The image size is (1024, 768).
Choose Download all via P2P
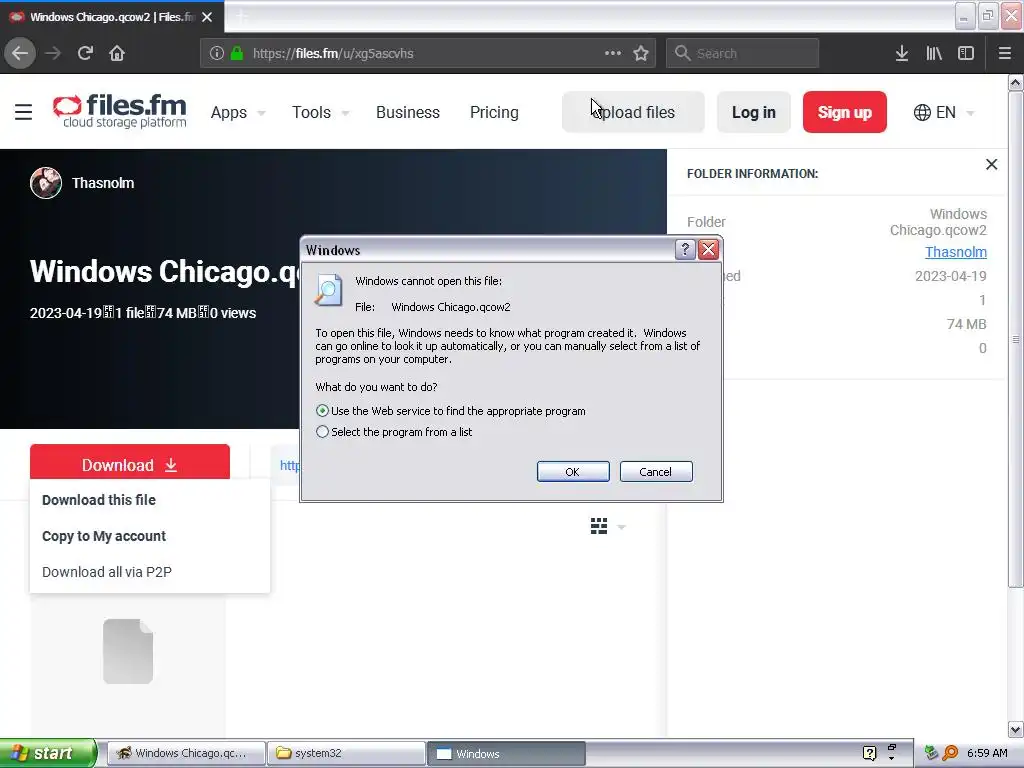click(x=106, y=572)
